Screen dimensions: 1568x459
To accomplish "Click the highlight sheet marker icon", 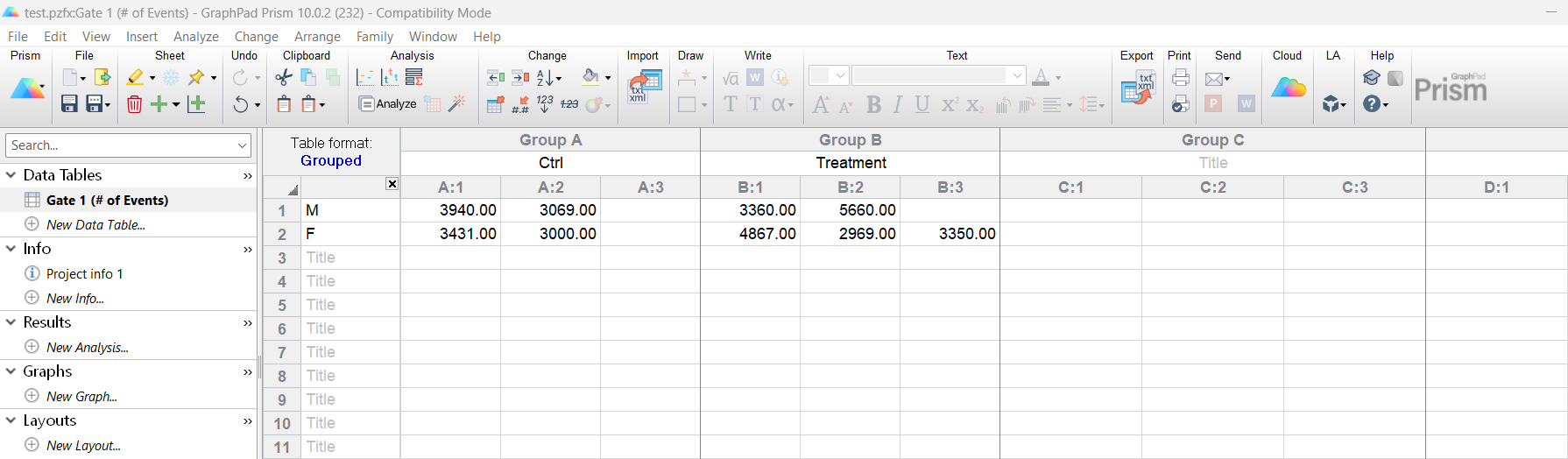I will coord(135,78).
